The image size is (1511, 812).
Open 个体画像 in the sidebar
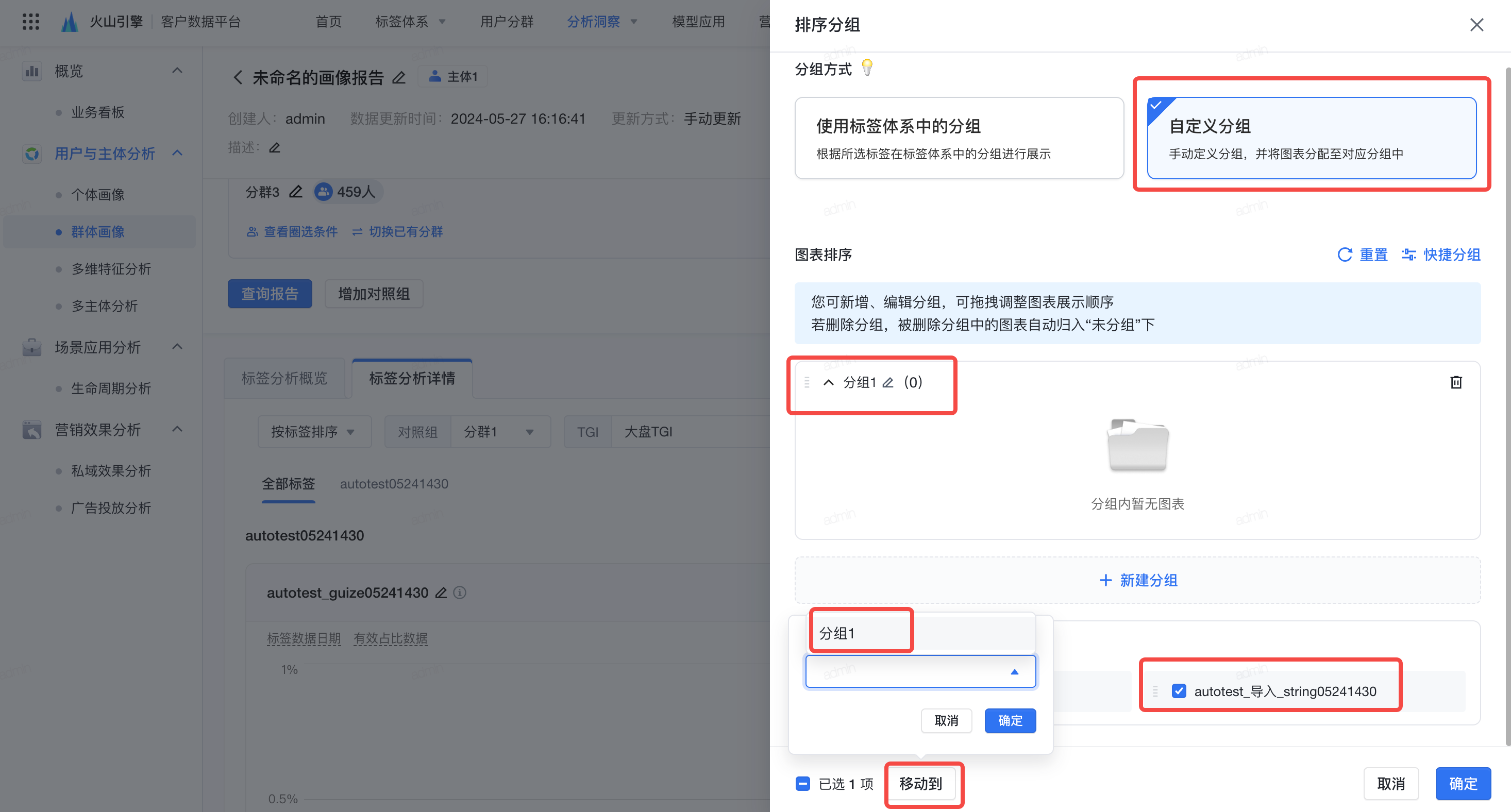point(97,195)
